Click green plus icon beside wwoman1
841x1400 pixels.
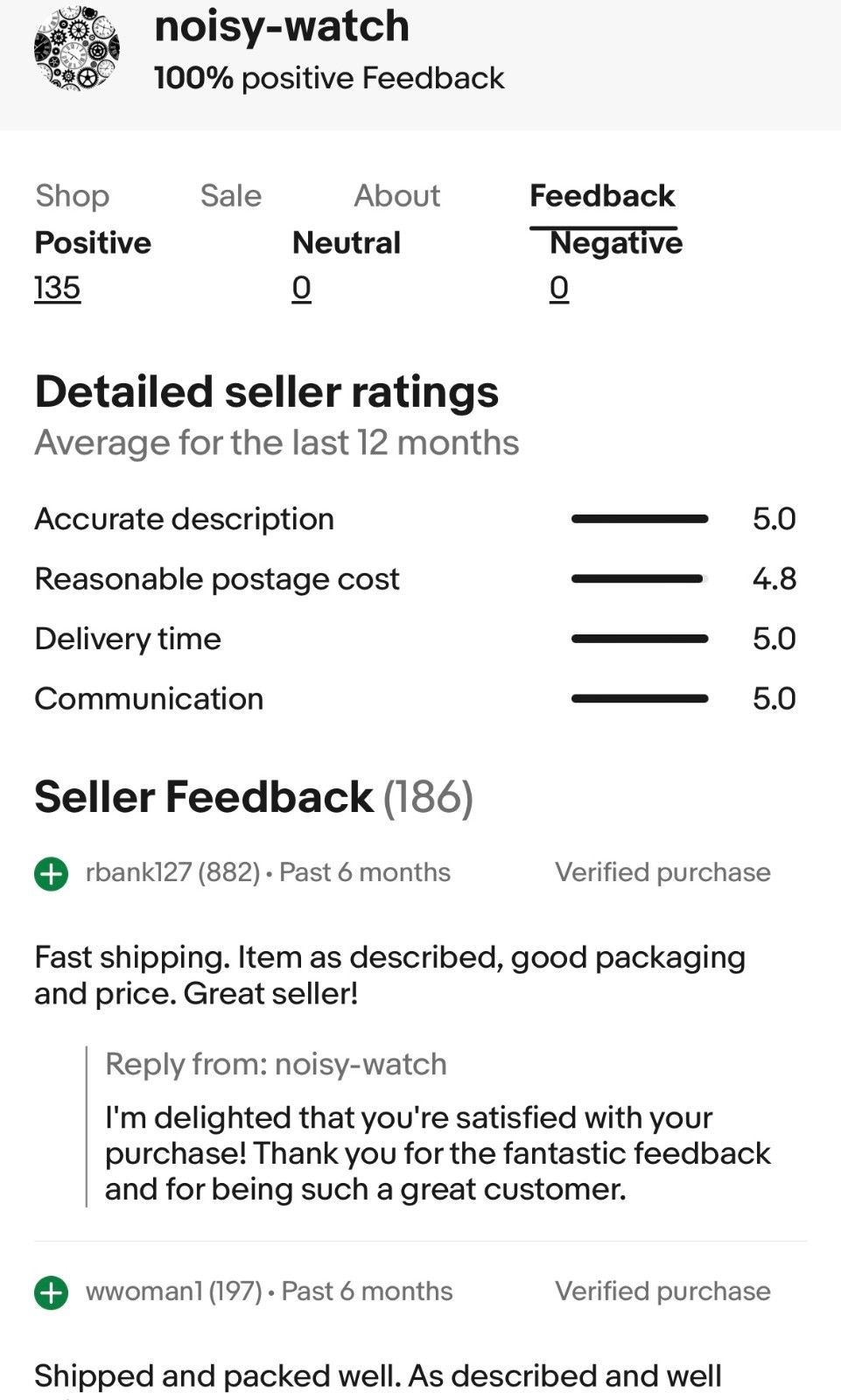[x=52, y=1292]
